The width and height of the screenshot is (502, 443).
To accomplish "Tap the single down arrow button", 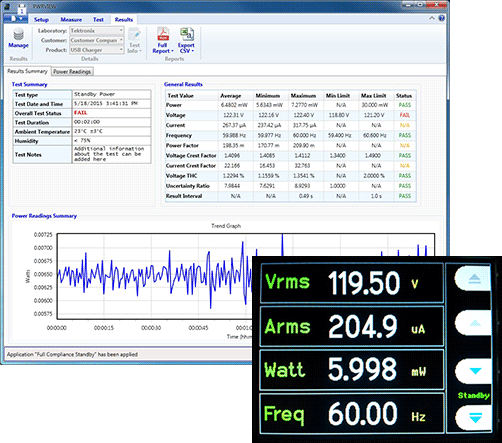I will 474,371.
